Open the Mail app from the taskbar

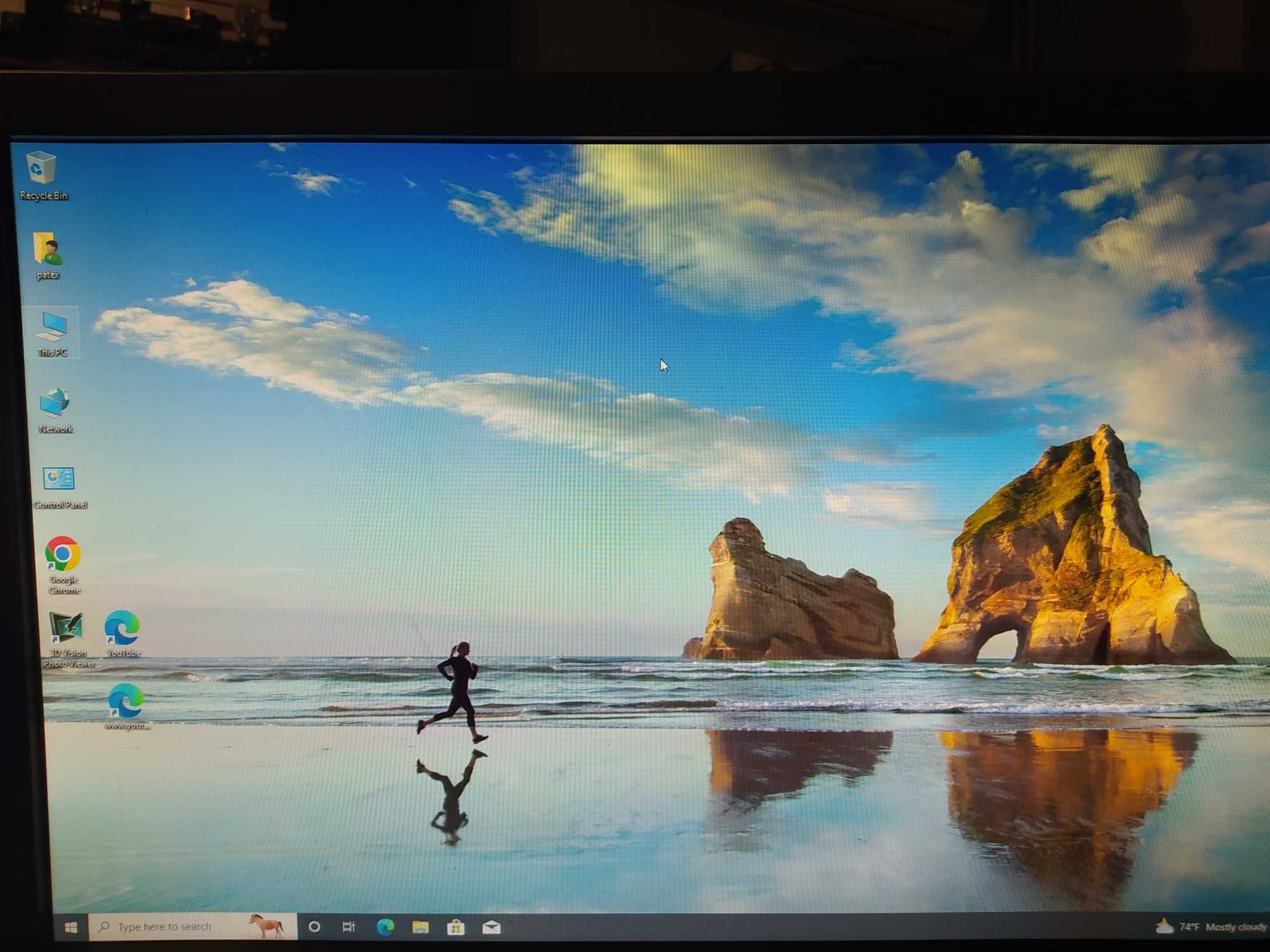point(491,928)
